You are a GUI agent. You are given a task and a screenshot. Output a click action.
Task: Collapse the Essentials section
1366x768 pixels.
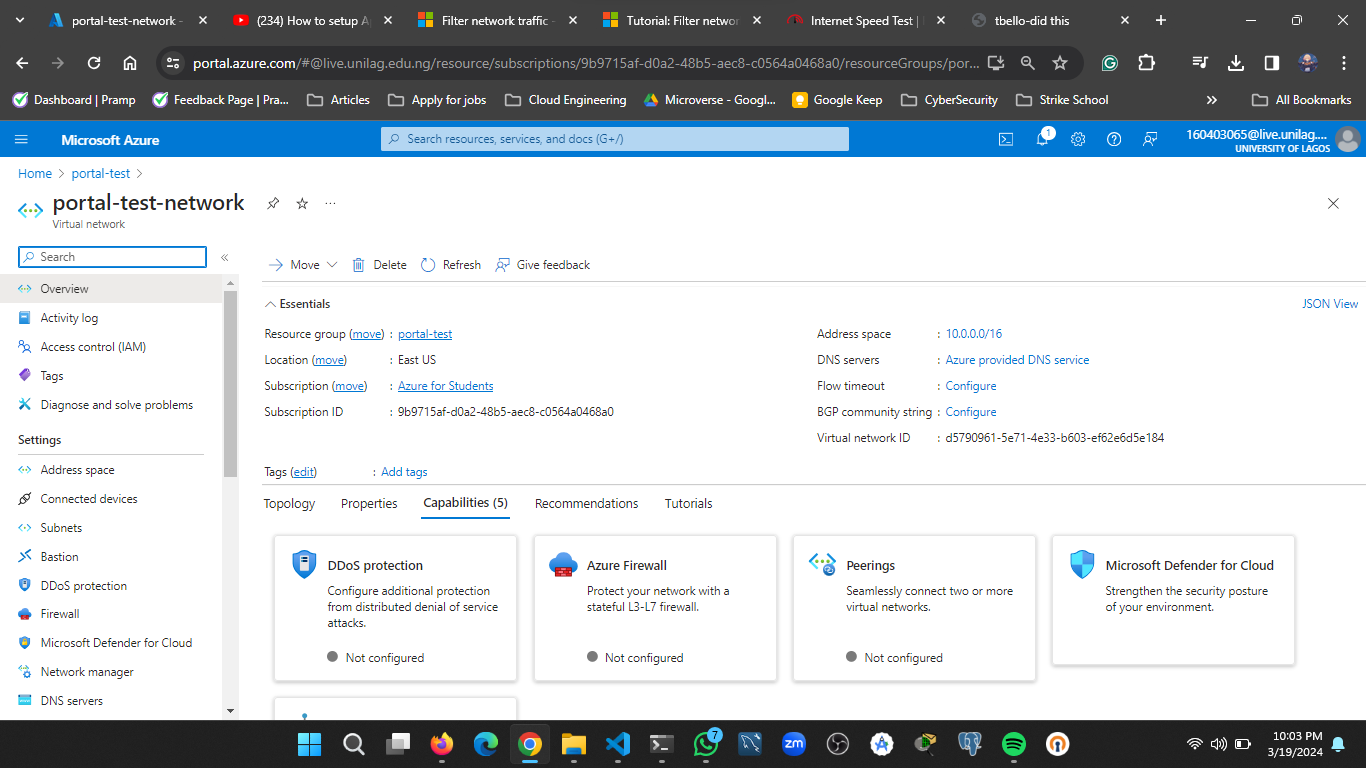point(297,304)
